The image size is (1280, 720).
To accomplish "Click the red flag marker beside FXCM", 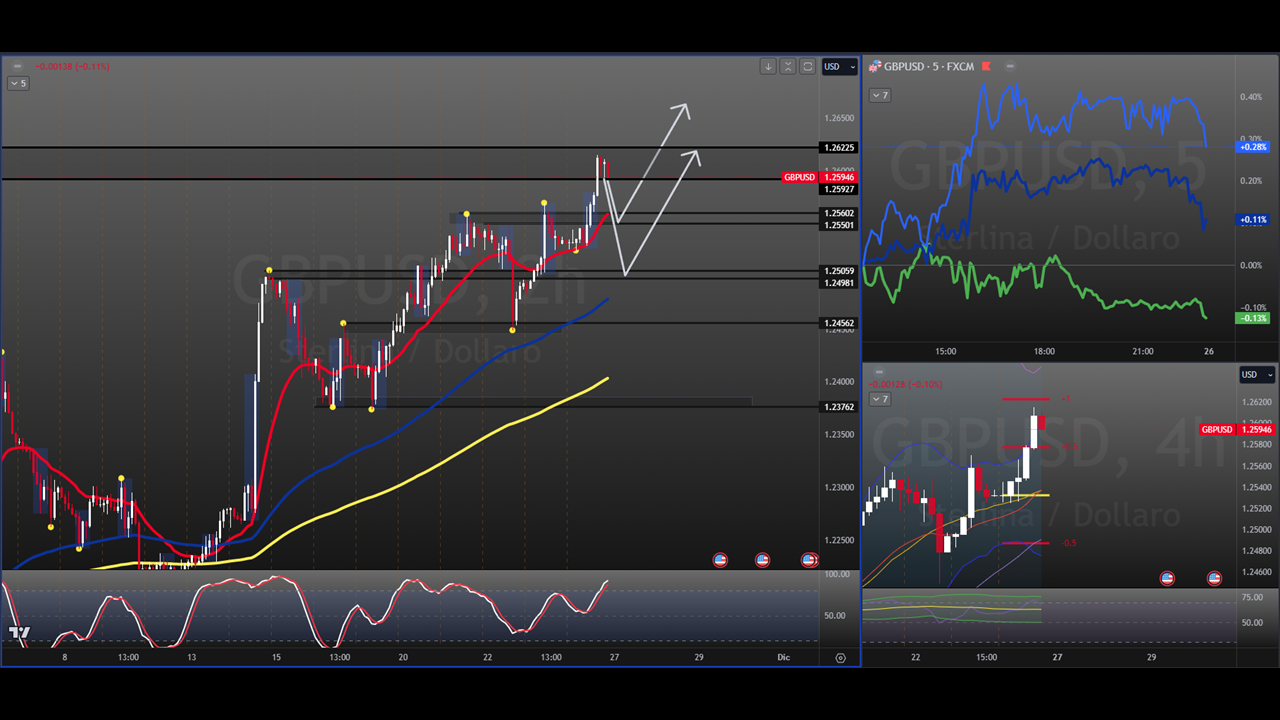I will point(986,67).
